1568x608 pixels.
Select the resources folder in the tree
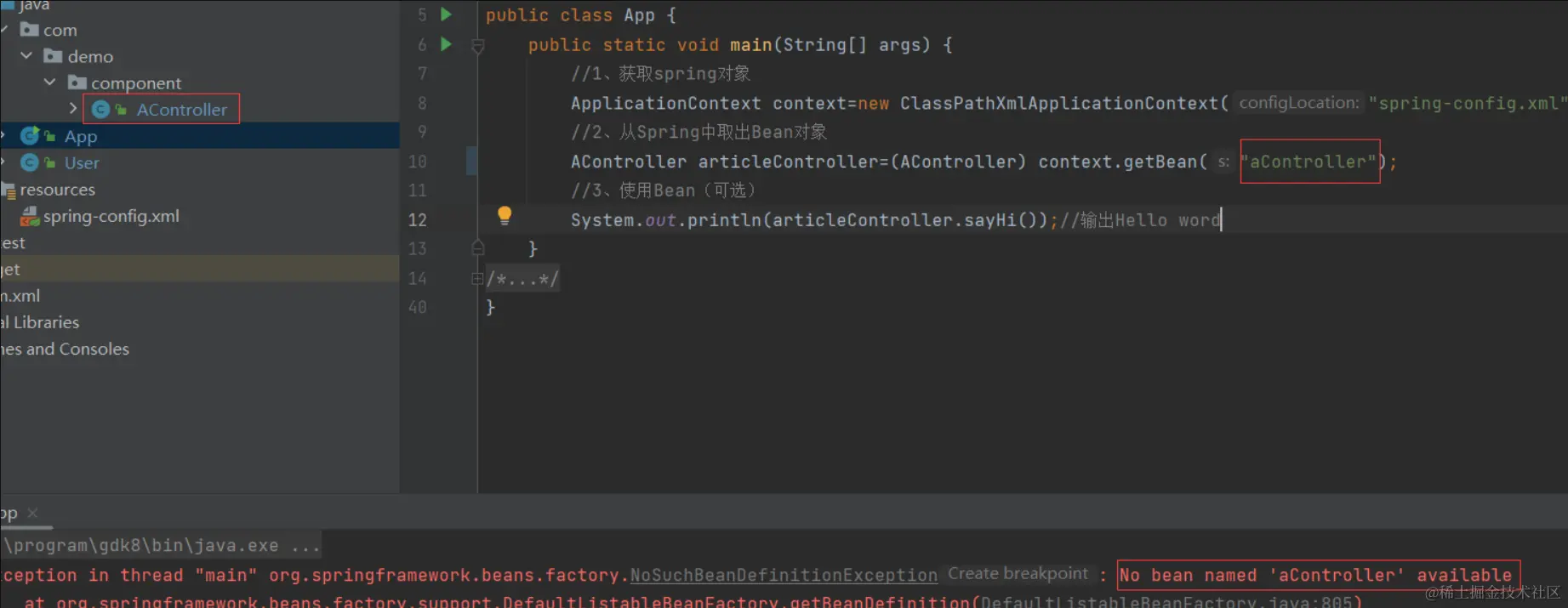coord(57,190)
